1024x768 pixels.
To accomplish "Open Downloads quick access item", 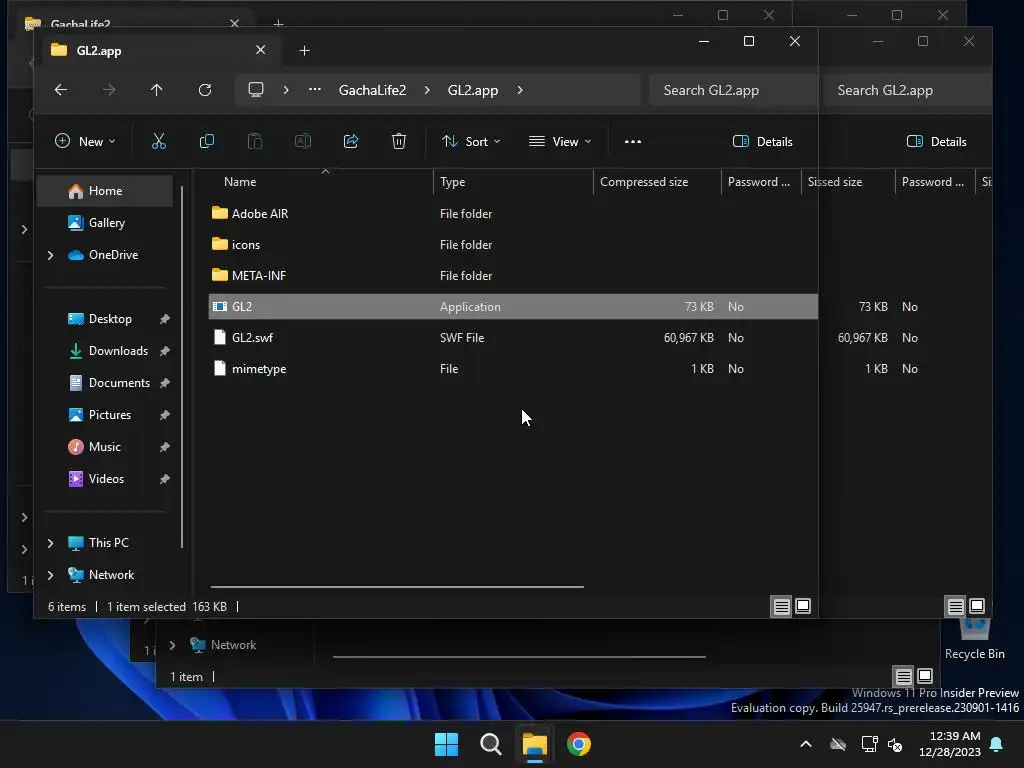I will 104,351.
